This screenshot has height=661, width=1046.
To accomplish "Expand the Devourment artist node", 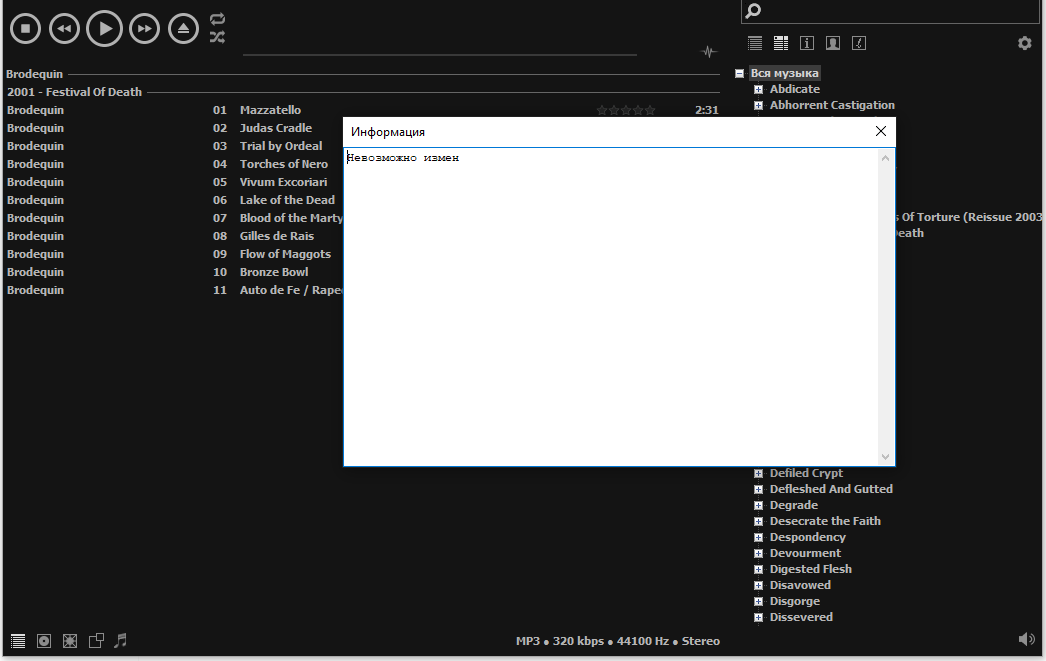I will 759,554.
